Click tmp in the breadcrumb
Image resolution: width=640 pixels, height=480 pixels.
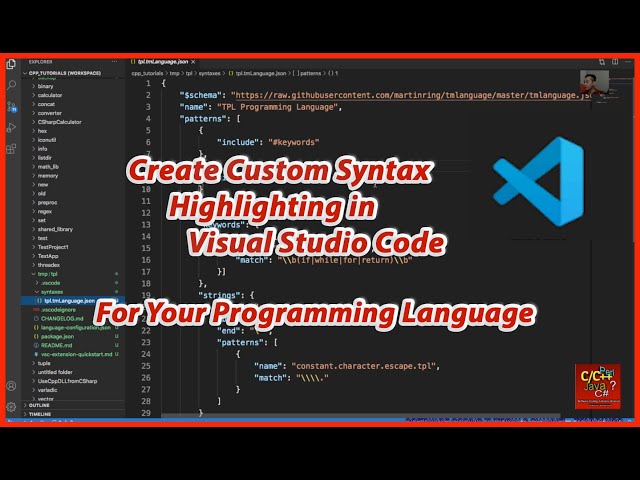click(174, 73)
